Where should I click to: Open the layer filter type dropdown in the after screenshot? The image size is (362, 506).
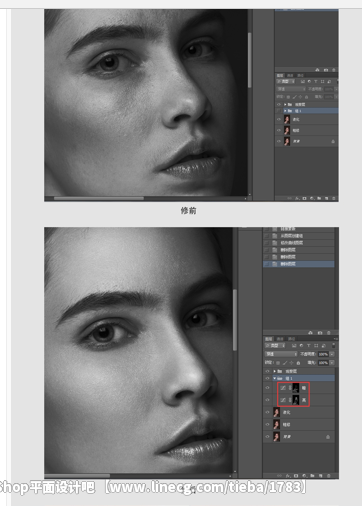(275, 346)
